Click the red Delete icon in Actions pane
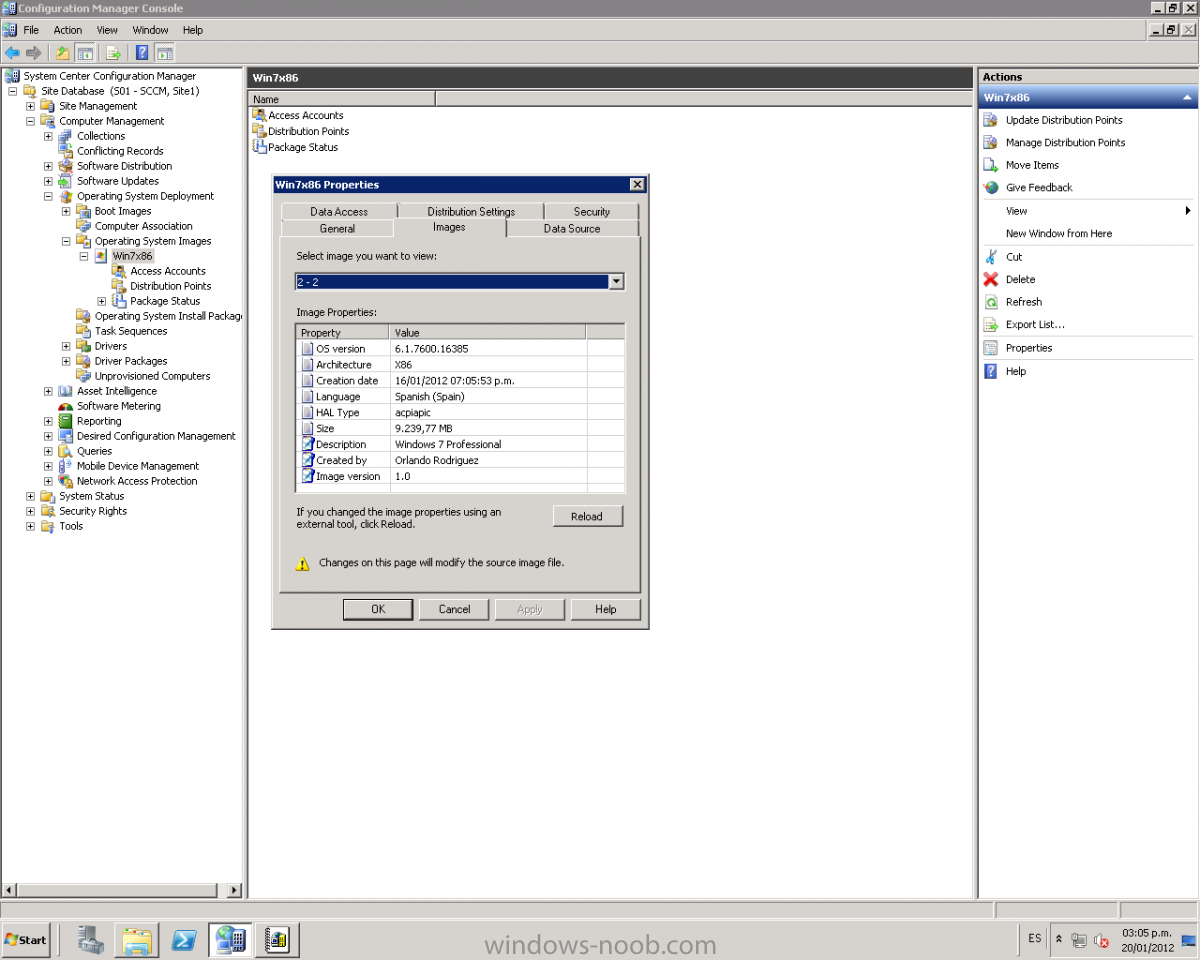This screenshot has width=1200, height=960. pos(991,280)
